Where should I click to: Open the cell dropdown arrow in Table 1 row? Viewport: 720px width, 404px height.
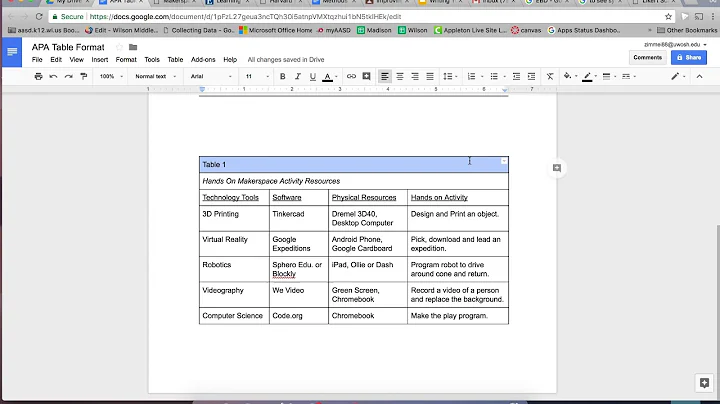(504, 161)
